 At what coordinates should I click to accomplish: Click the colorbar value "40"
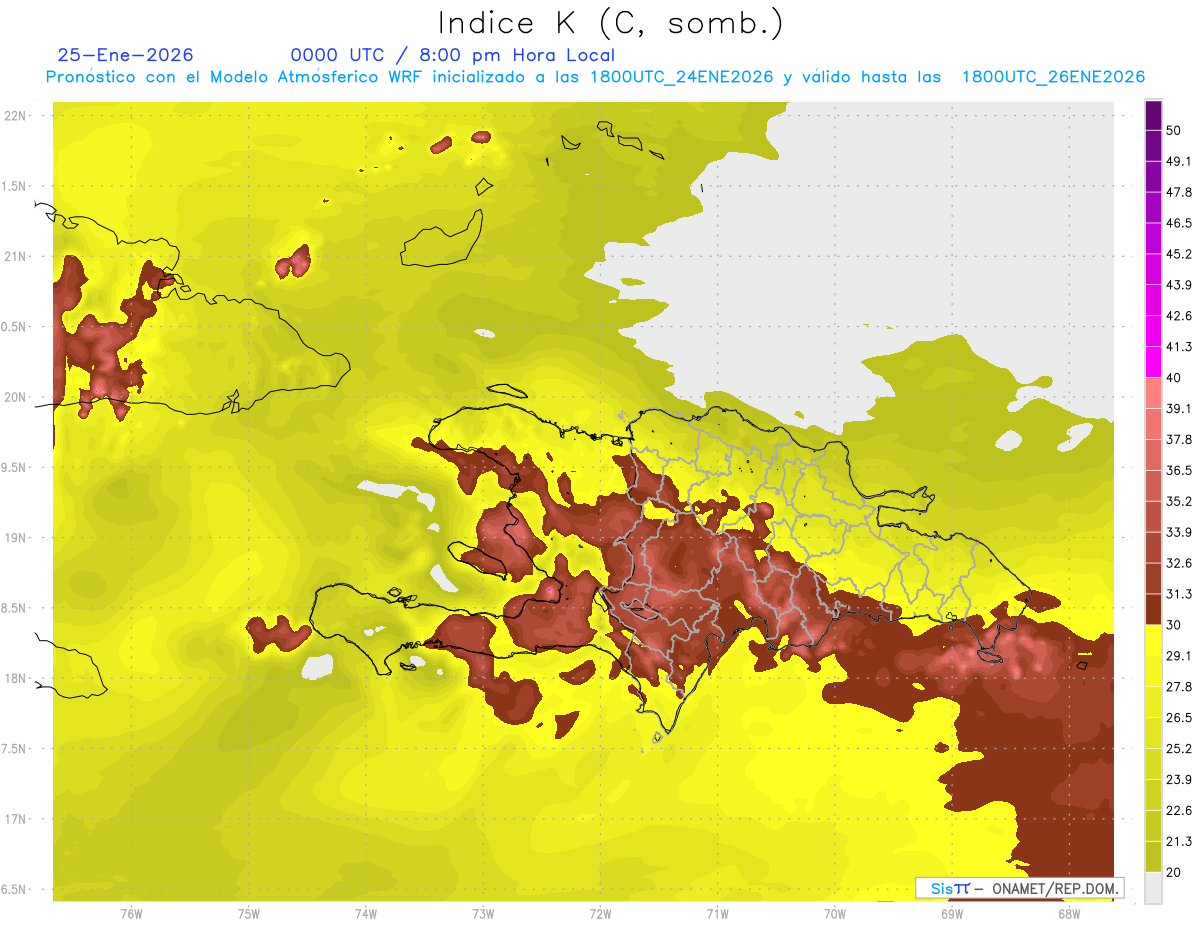coord(1174,378)
